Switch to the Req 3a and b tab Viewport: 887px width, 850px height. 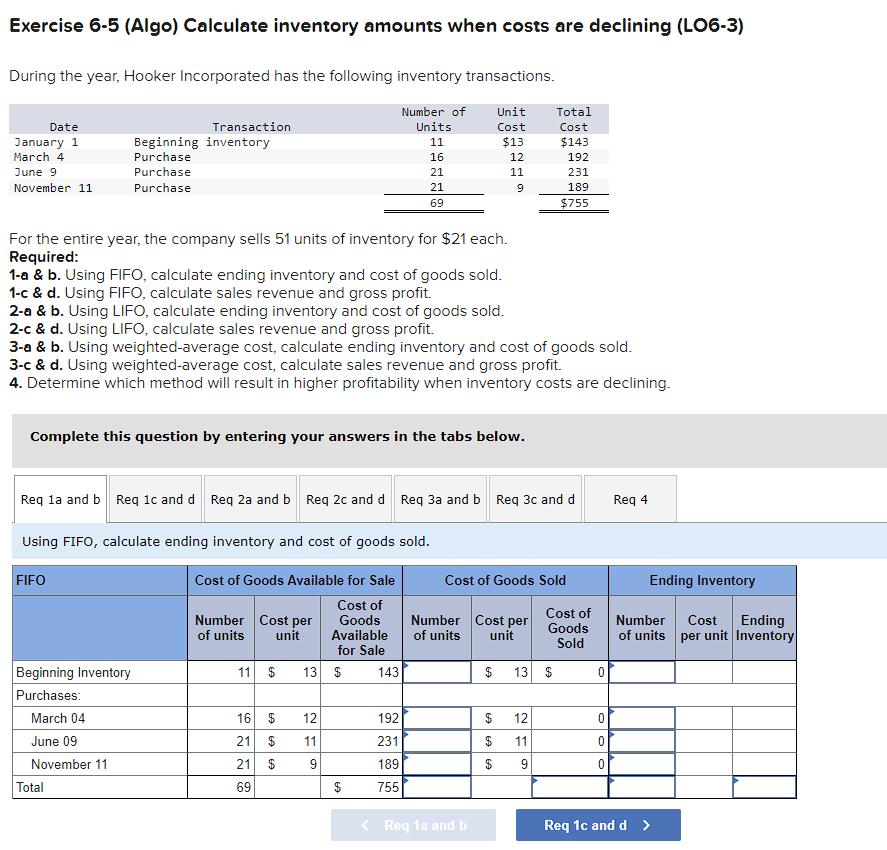pos(440,499)
